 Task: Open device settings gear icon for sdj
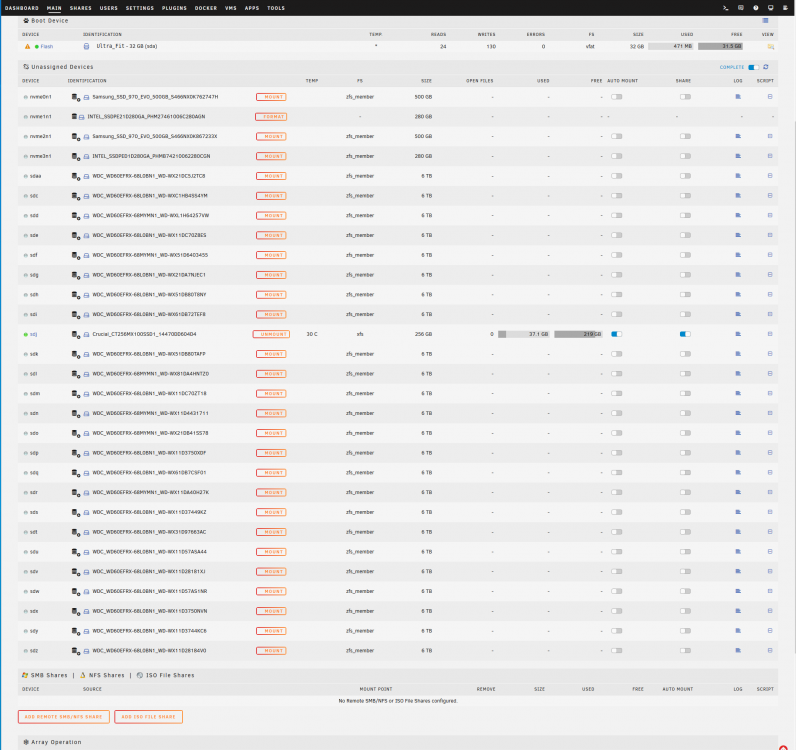[76, 334]
